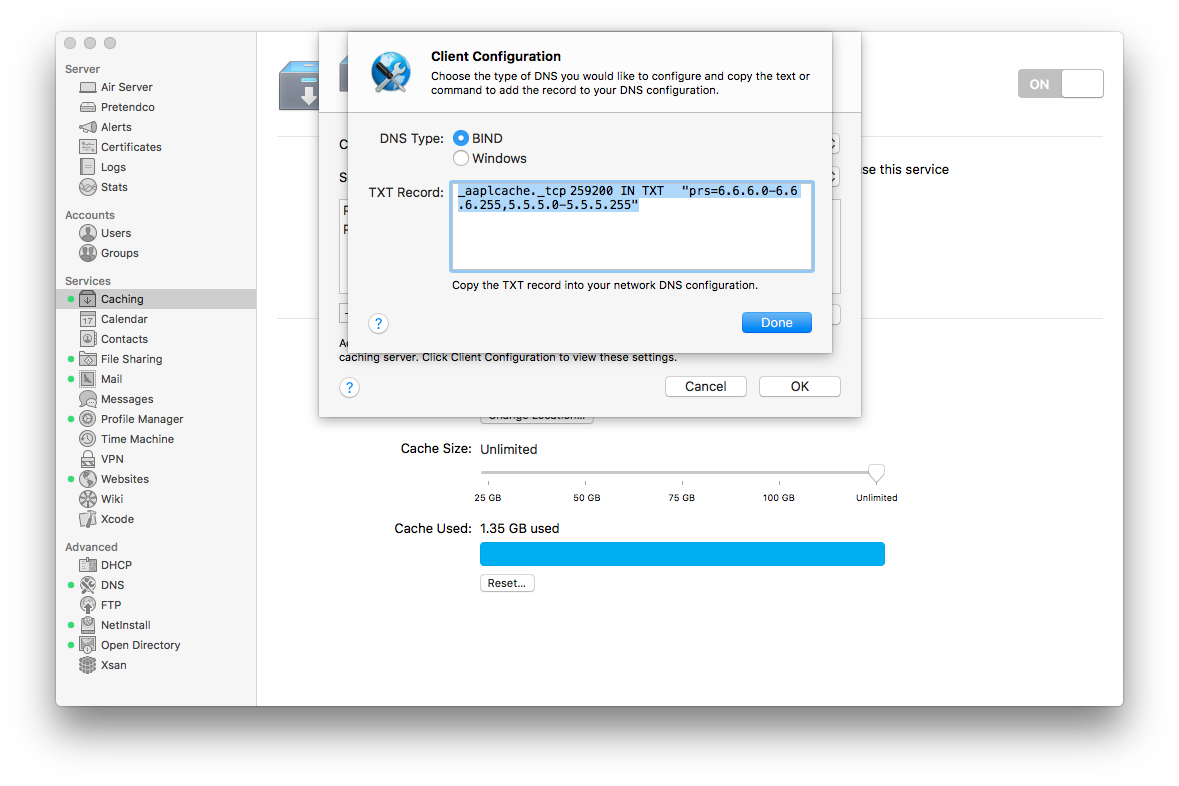Click inside the TXT Record text field
This screenshot has width=1179, height=786.
pyautogui.click(x=632, y=226)
